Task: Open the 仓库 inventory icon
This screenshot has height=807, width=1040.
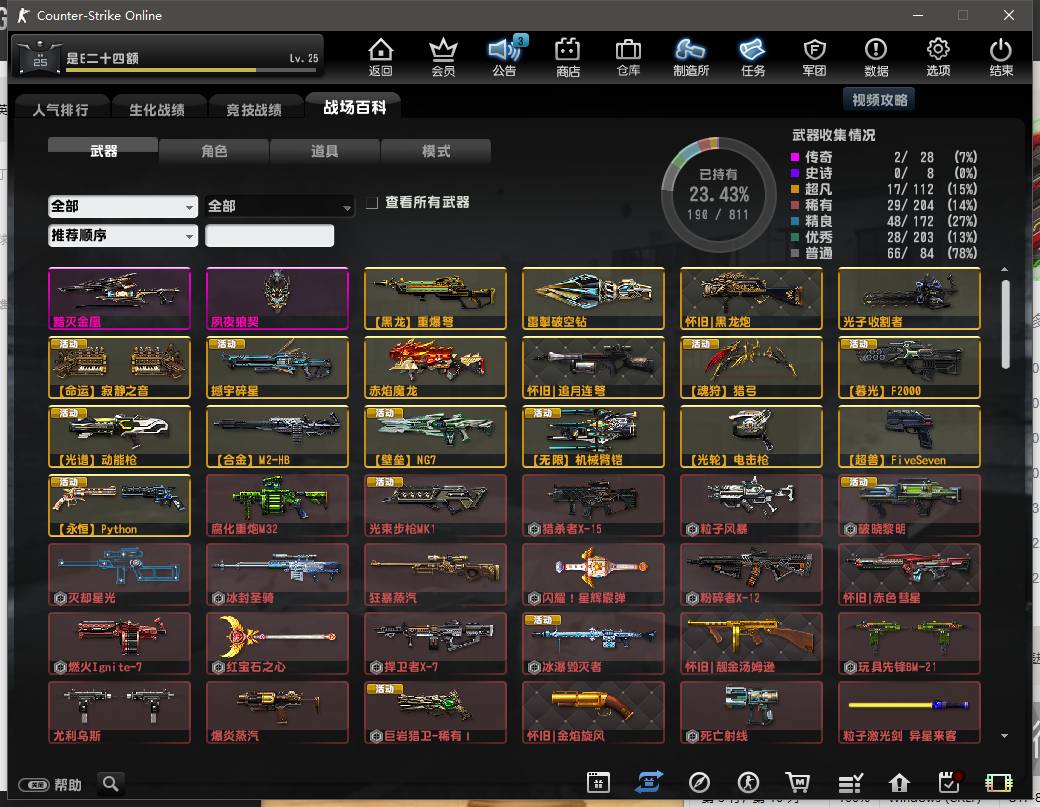Action: tap(628, 57)
